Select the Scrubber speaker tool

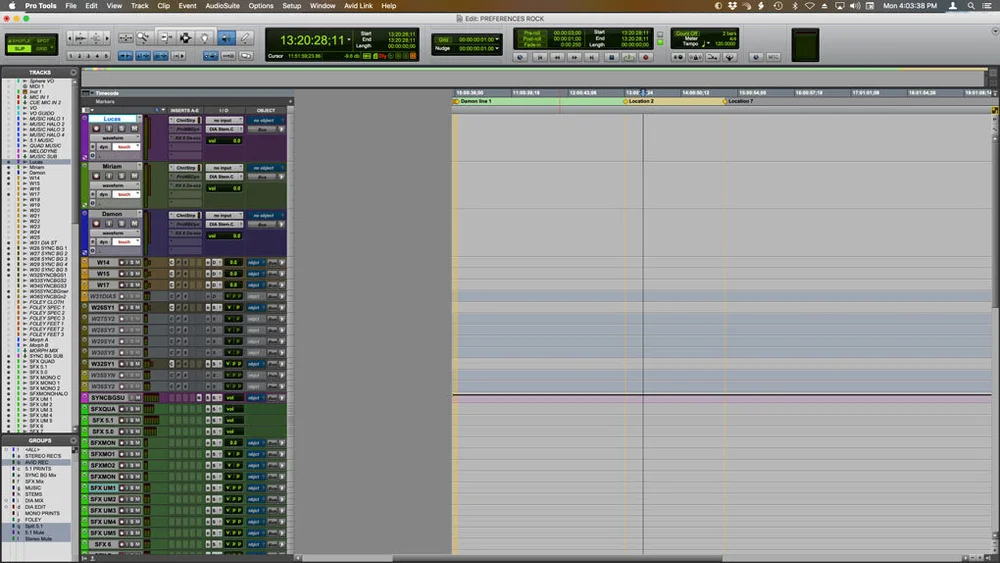[226, 38]
